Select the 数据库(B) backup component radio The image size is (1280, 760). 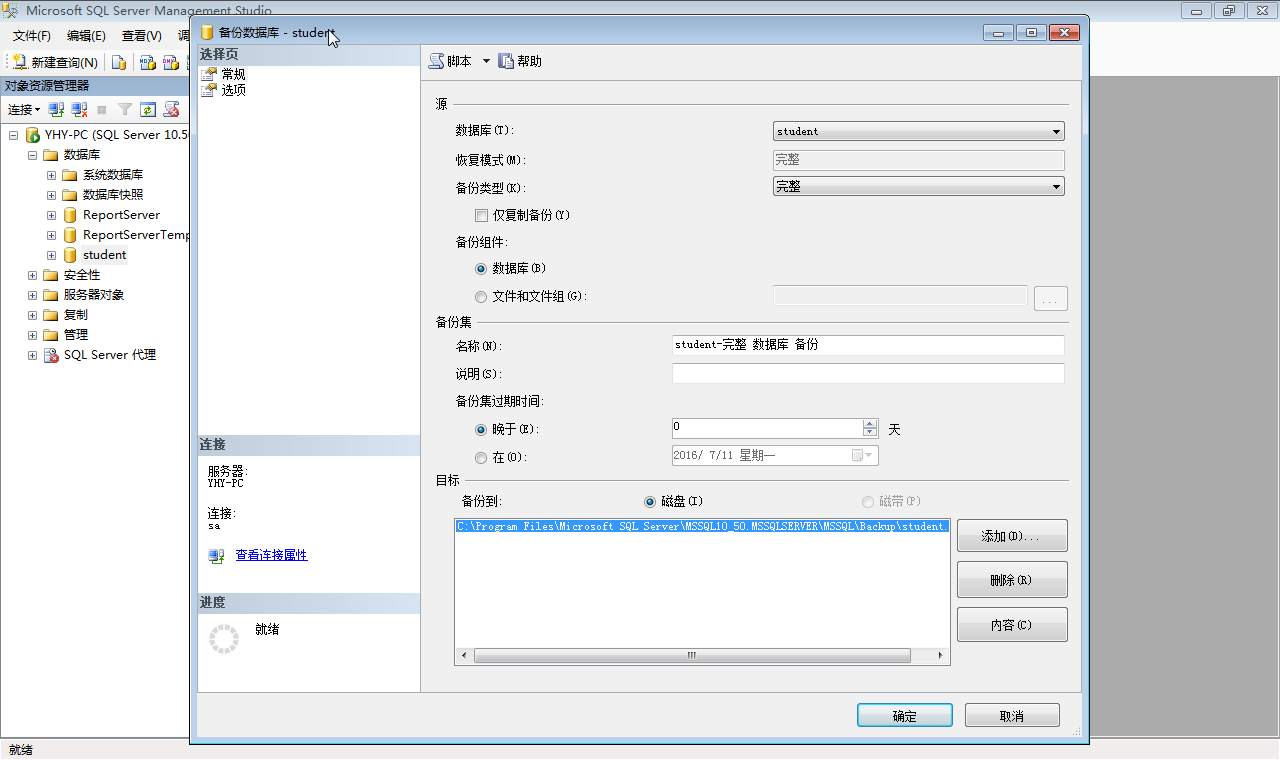(x=481, y=269)
